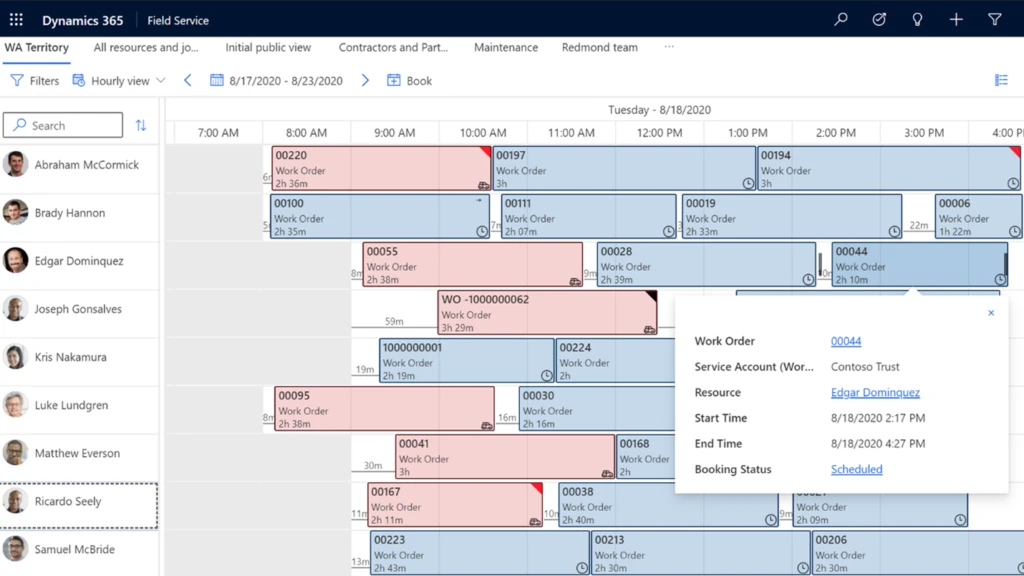Click the previous week chevron arrow
This screenshot has height=576, width=1024.
[188, 80]
